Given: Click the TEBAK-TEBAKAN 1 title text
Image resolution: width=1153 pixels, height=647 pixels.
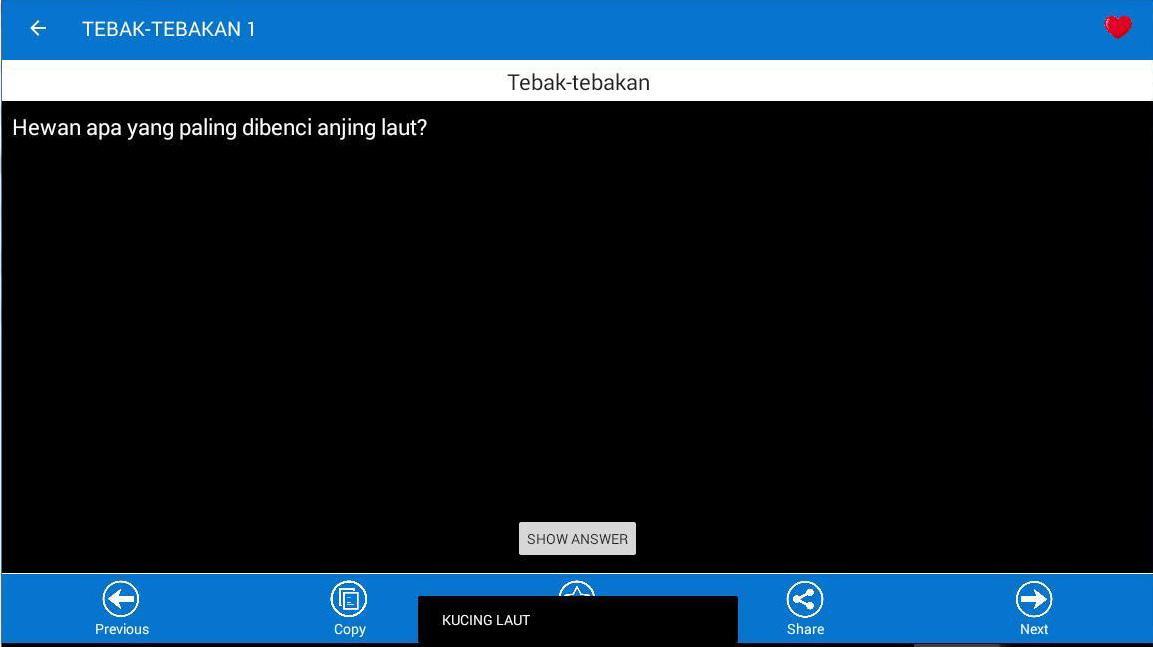Looking at the screenshot, I should 169,29.
